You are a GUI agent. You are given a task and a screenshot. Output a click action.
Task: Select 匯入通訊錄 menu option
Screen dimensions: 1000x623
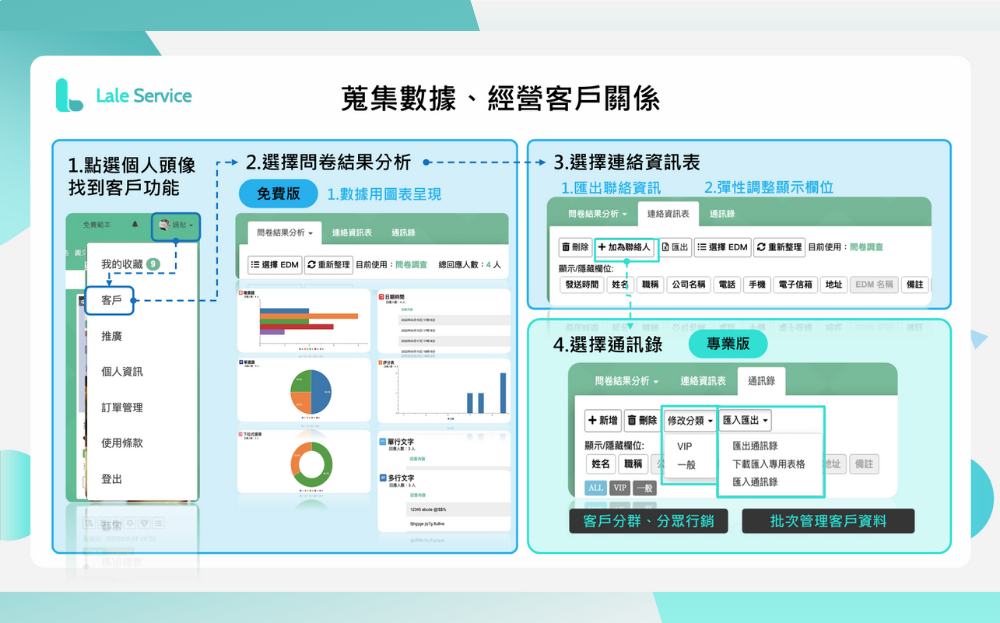[755, 481]
